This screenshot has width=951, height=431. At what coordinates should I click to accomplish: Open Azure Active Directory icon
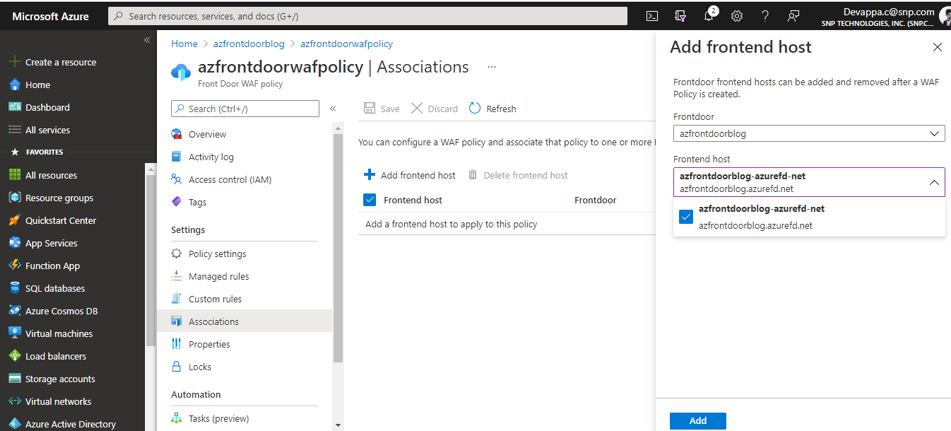15,424
